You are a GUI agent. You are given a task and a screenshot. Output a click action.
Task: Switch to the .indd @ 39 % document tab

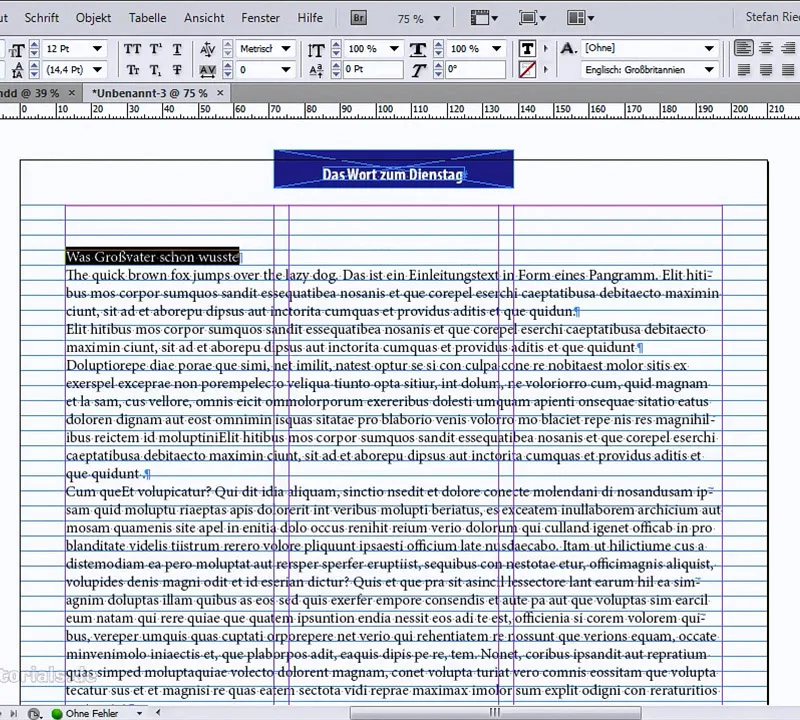(30, 93)
